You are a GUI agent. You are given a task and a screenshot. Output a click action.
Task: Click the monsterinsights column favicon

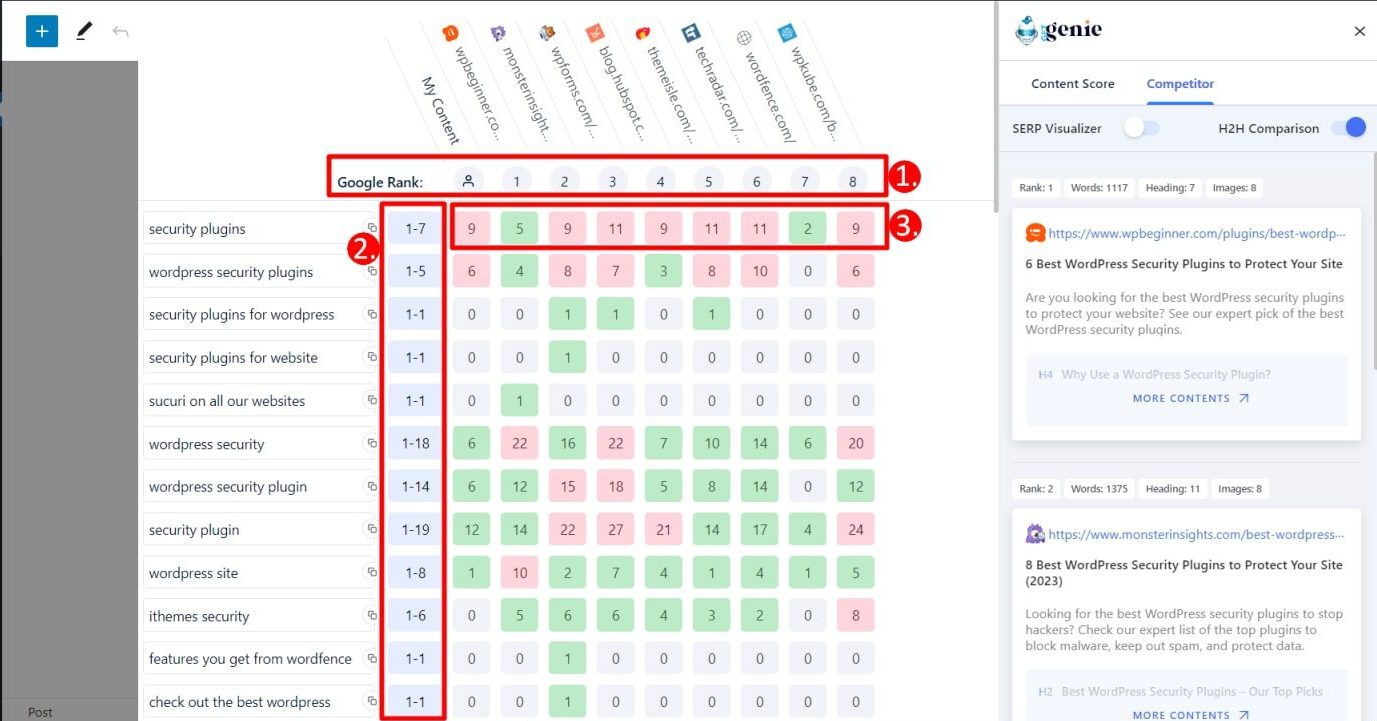click(498, 33)
